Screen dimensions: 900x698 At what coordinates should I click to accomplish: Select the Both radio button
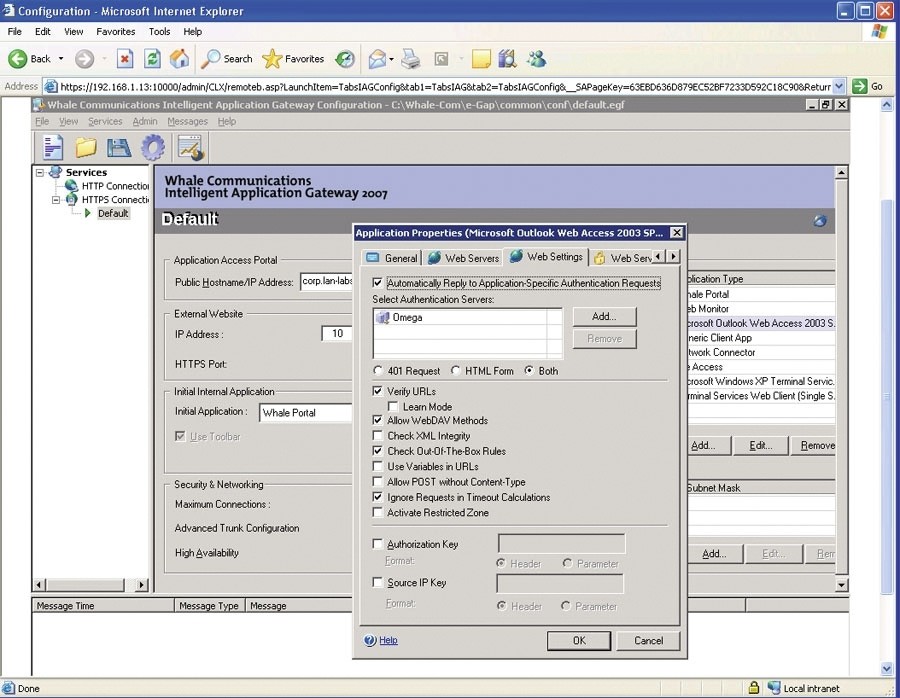[x=529, y=371]
